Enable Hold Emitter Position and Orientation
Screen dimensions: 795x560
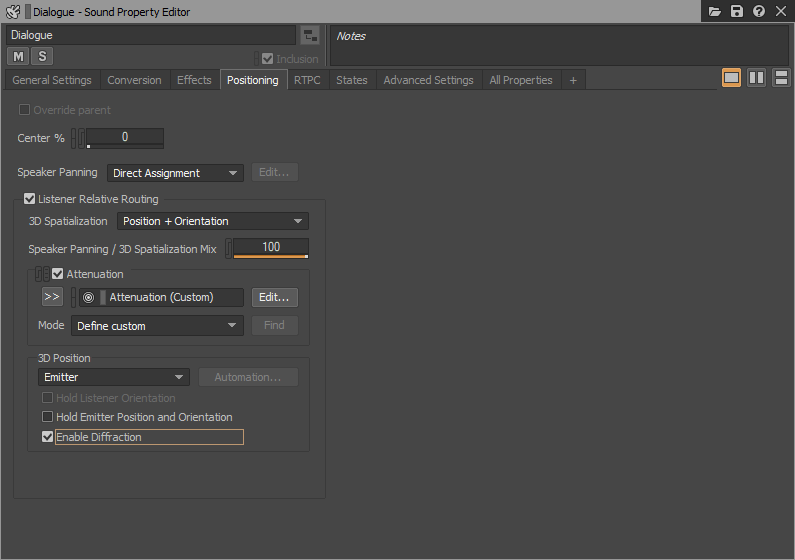[x=47, y=417]
